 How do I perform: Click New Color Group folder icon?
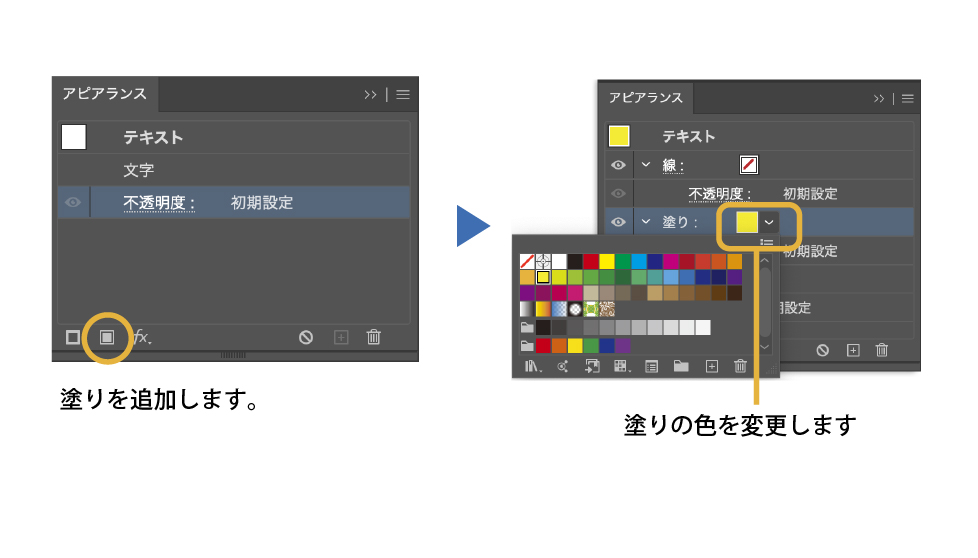point(681,366)
